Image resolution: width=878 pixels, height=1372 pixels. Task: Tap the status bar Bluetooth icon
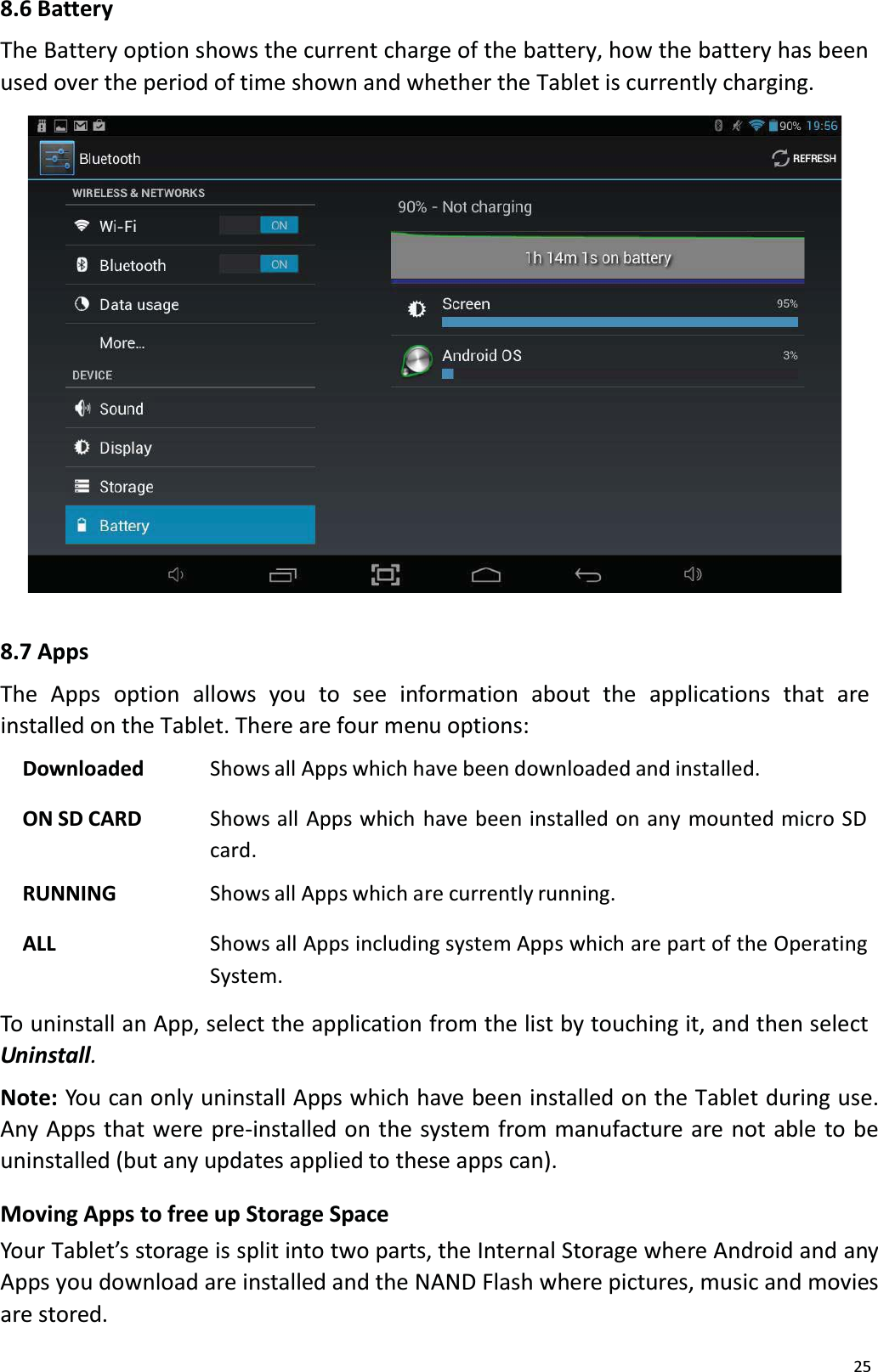click(x=718, y=126)
